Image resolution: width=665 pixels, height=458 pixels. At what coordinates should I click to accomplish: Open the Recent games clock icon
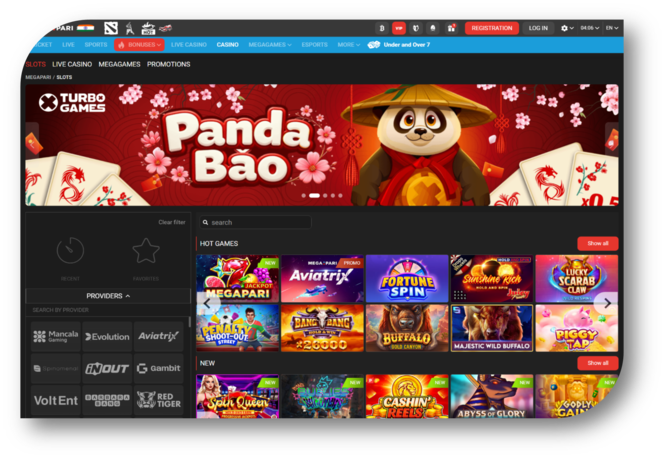click(70, 250)
